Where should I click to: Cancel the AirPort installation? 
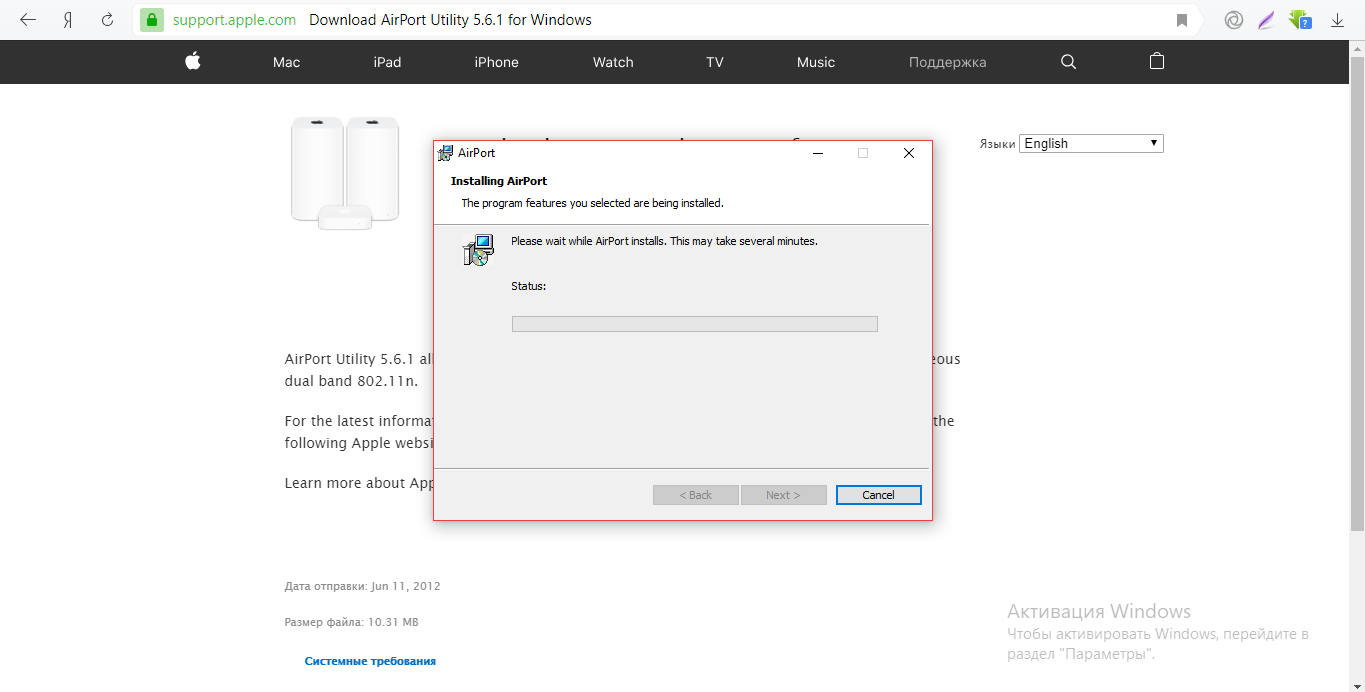click(x=878, y=495)
